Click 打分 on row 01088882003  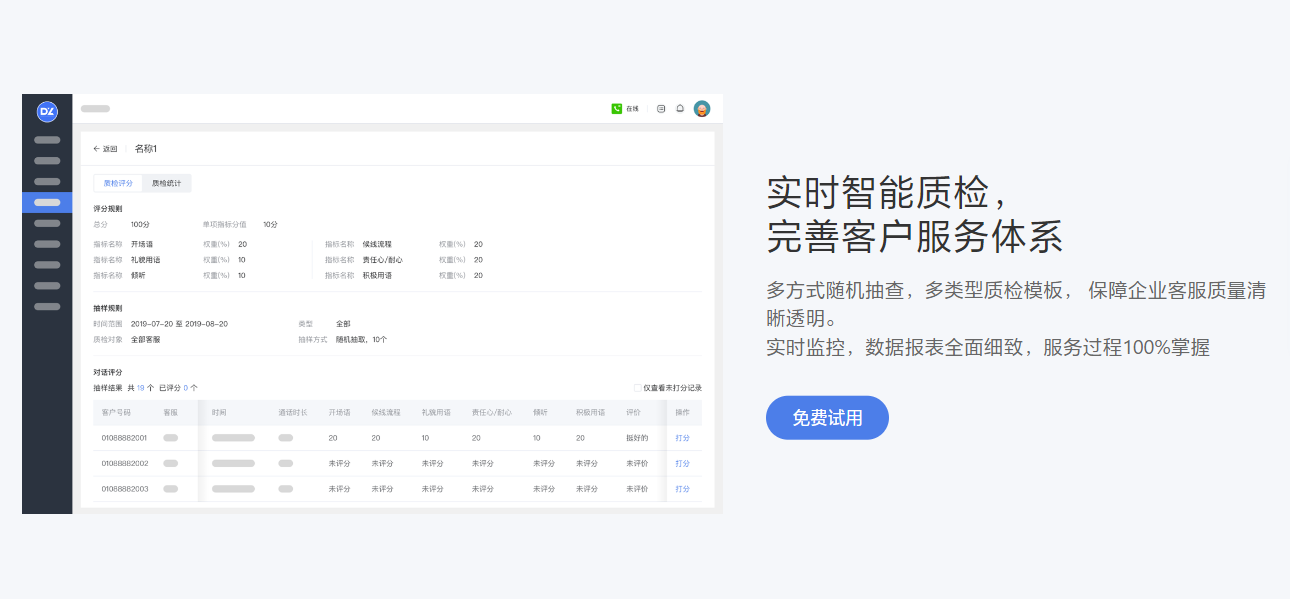click(x=681, y=488)
